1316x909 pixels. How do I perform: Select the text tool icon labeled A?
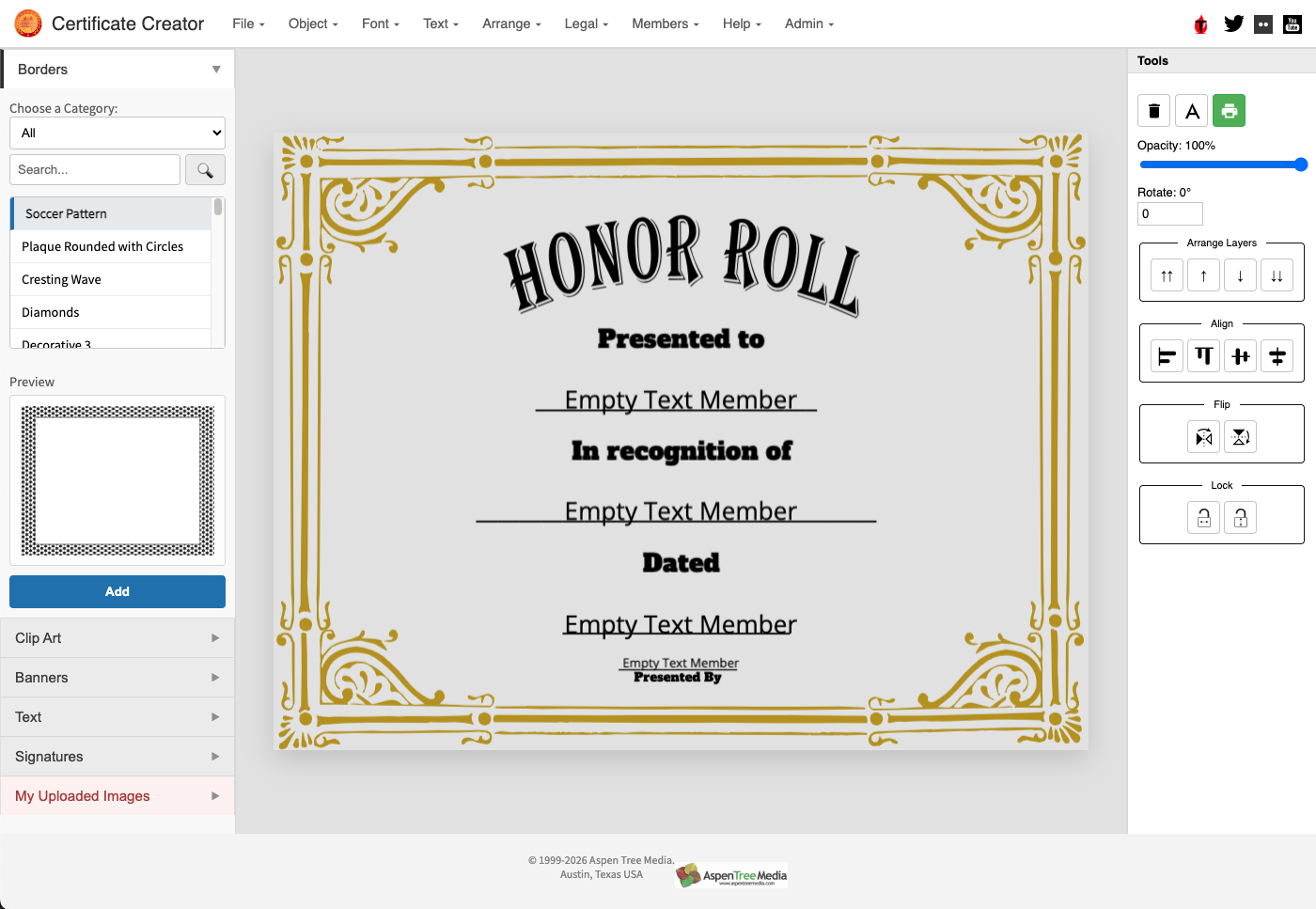[x=1191, y=110]
